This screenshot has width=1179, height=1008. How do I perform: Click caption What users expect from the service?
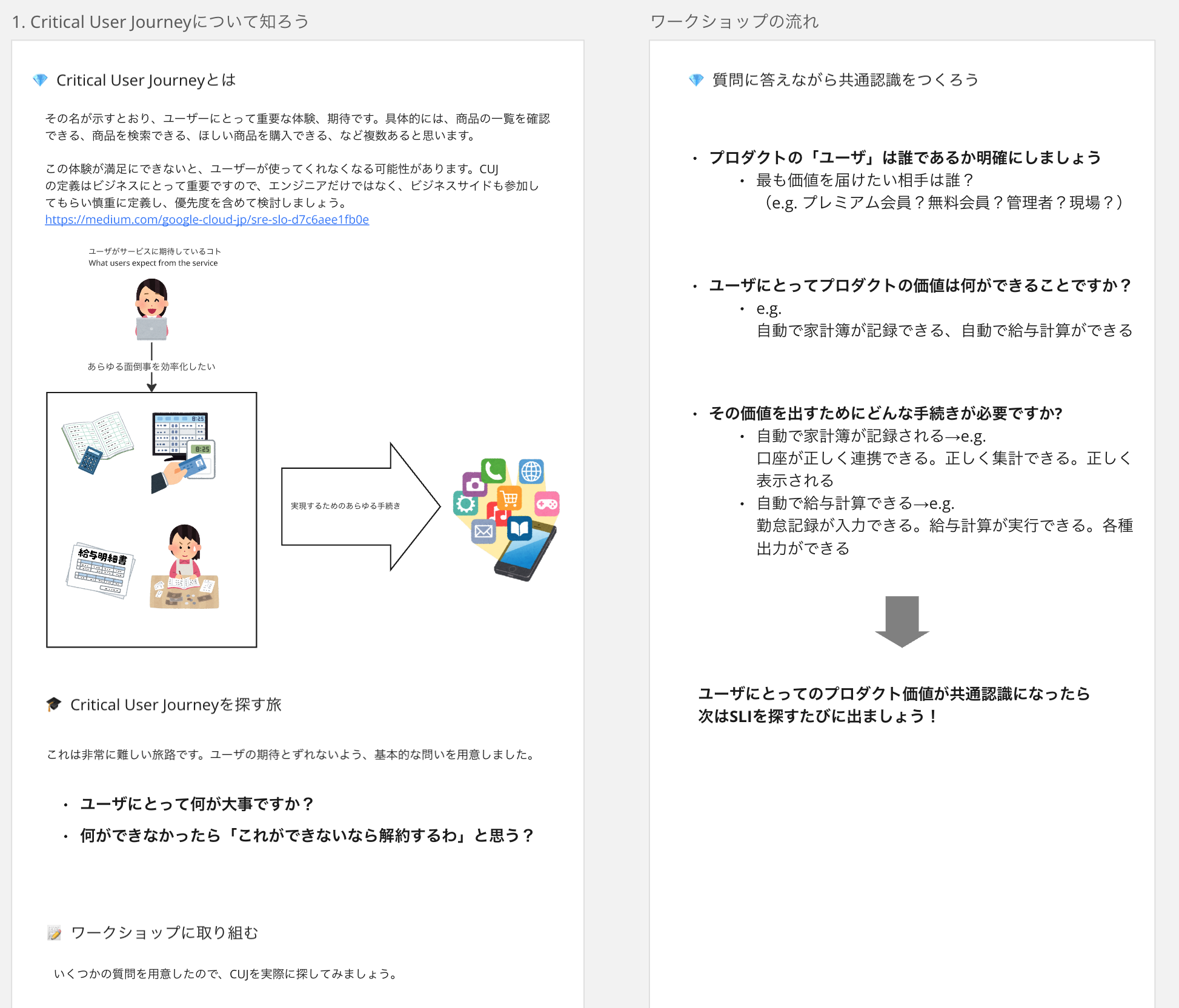(x=153, y=263)
